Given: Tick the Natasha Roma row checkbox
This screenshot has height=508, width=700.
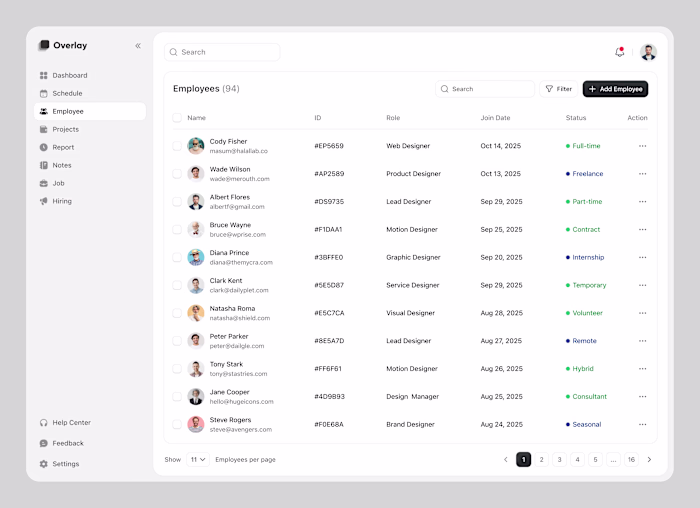Looking at the screenshot, I should 177,313.
